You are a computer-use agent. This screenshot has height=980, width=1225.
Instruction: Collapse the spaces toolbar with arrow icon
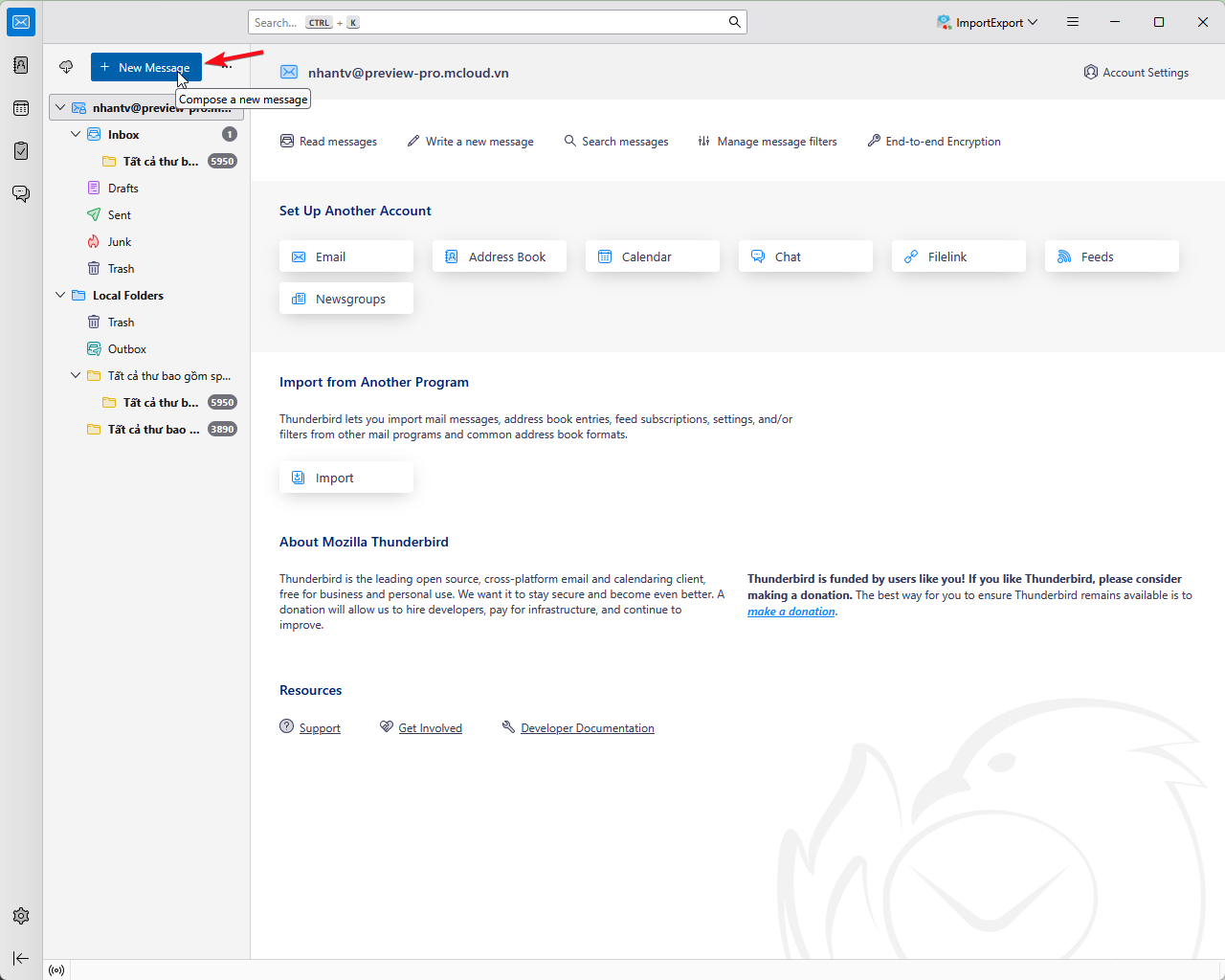pos(21,958)
